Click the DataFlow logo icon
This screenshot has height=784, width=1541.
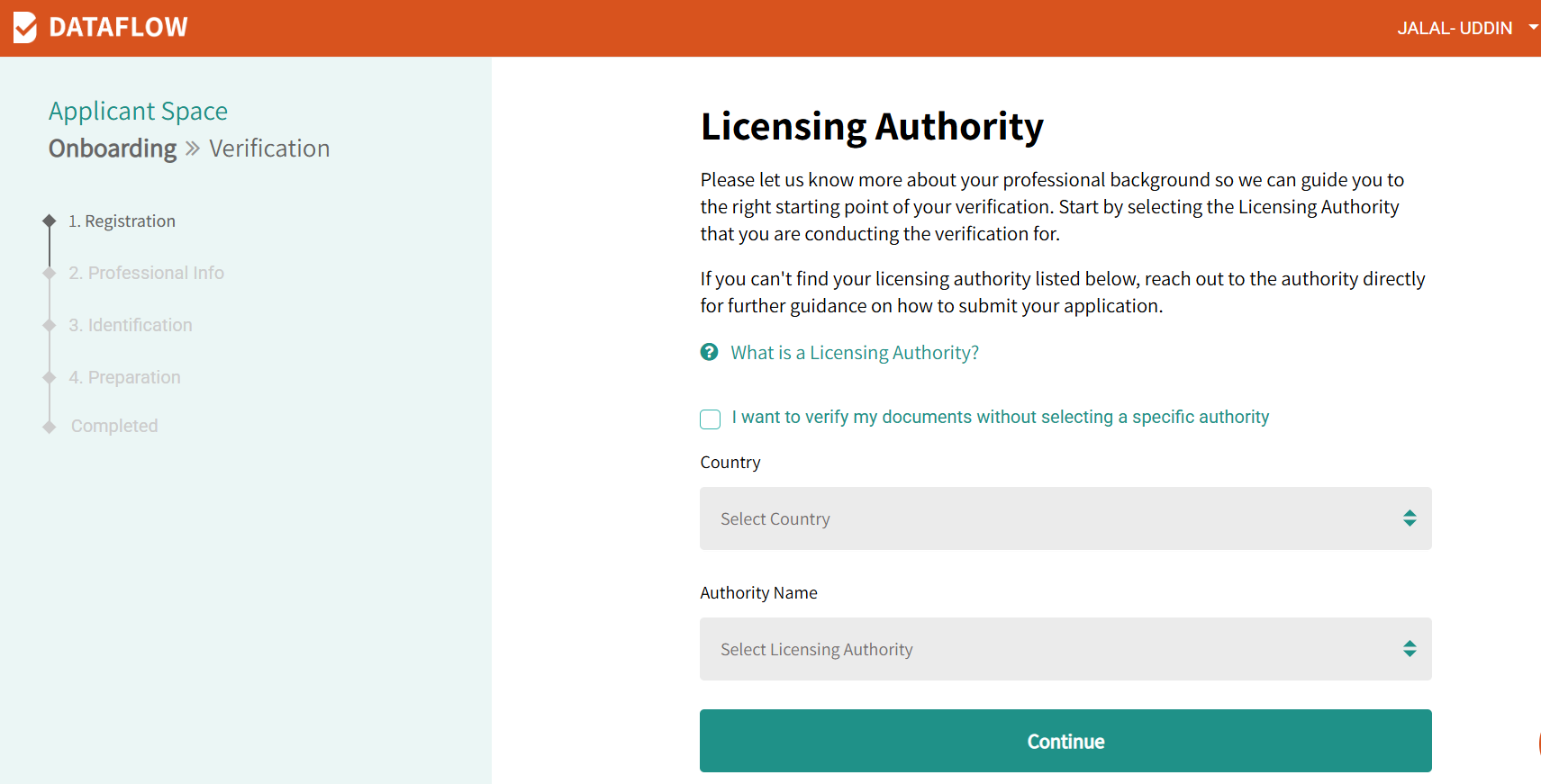(x=25, y=28)
